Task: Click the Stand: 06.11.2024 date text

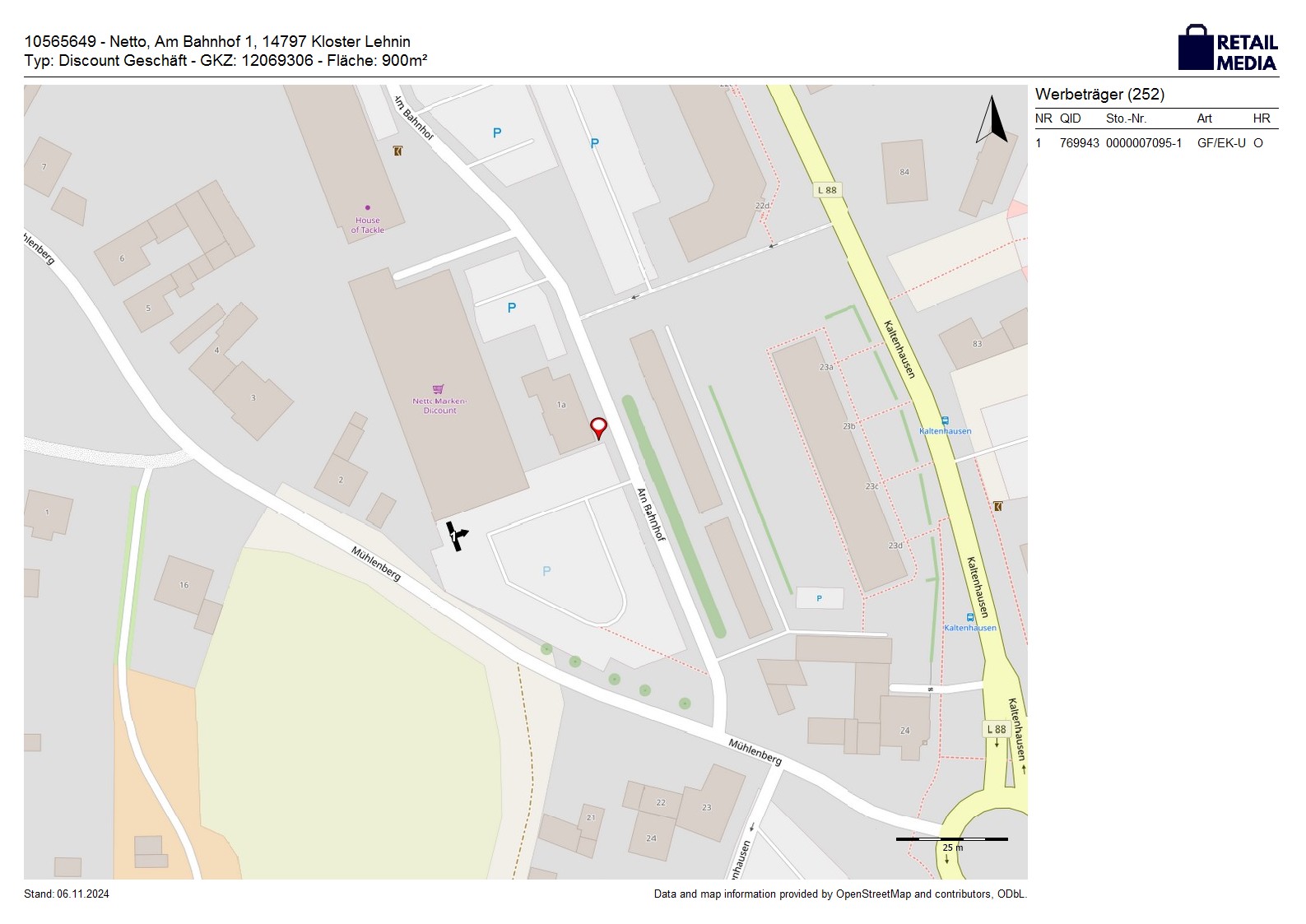Action: 67,894
